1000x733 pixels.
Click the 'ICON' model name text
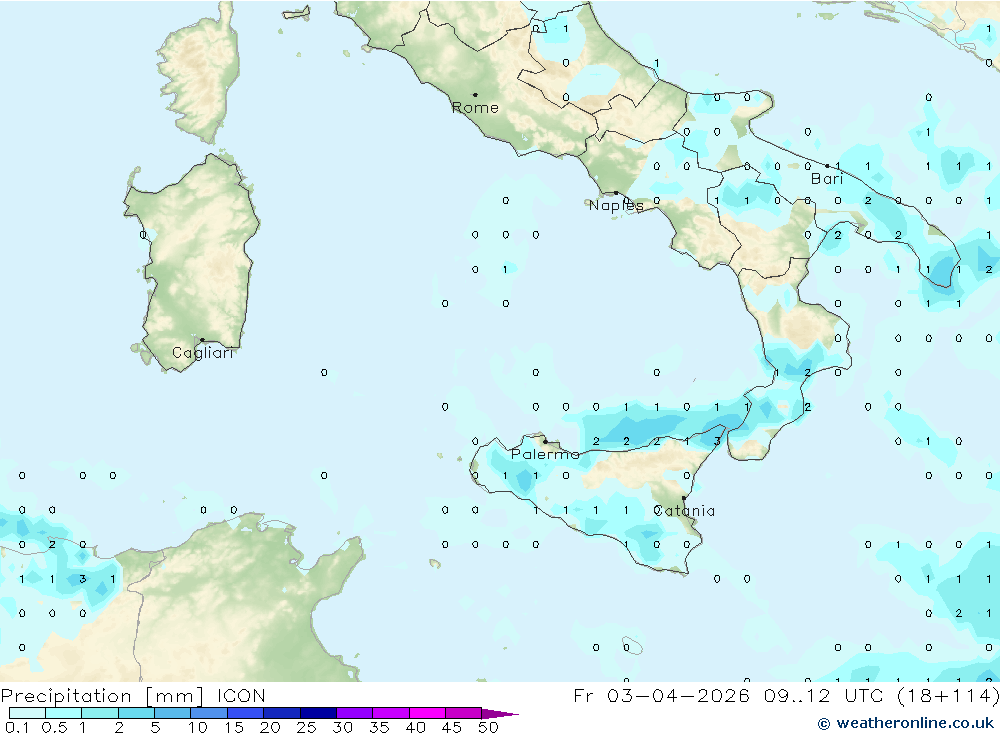(241, 696)
